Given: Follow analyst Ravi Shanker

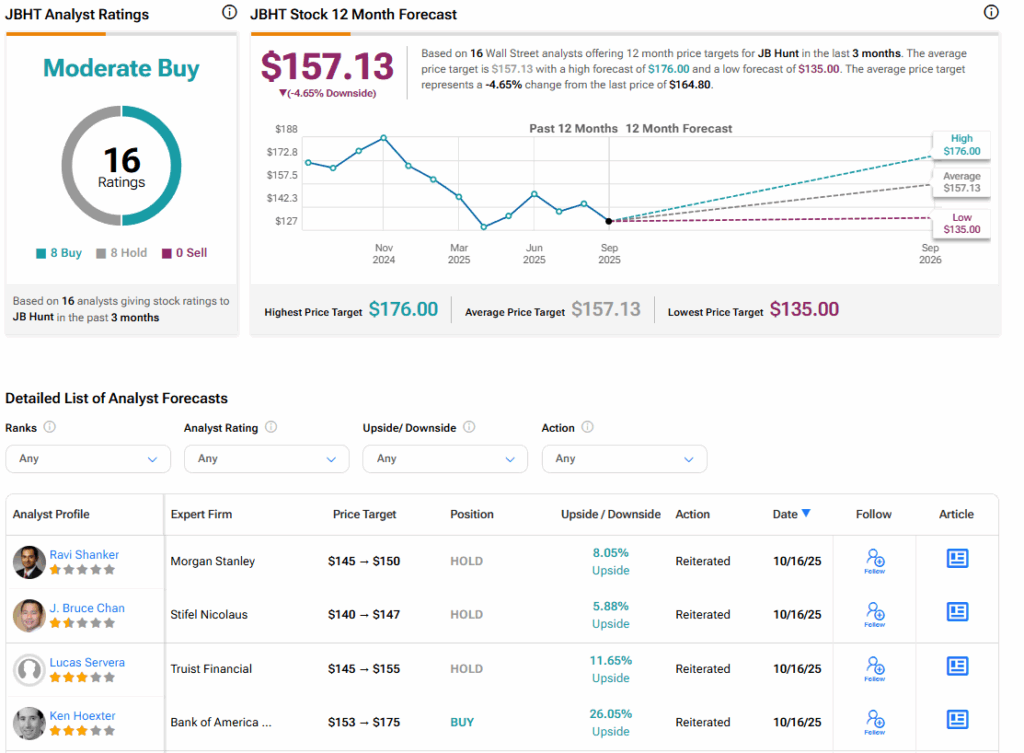Looking at the screenshot, I should (874, 560).
